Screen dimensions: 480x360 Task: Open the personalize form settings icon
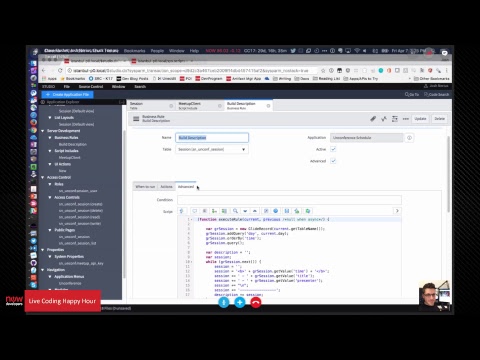[395, 119]
